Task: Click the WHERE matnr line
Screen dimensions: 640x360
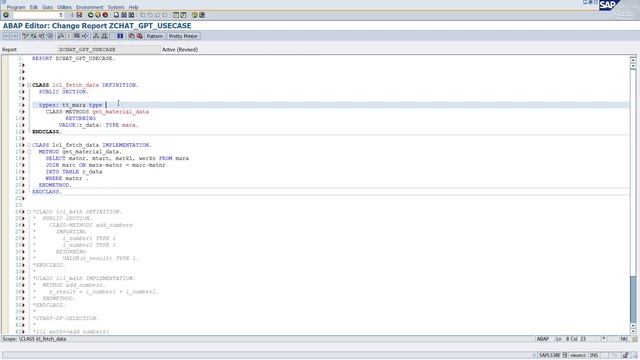Action: click(x=67, y=178)
